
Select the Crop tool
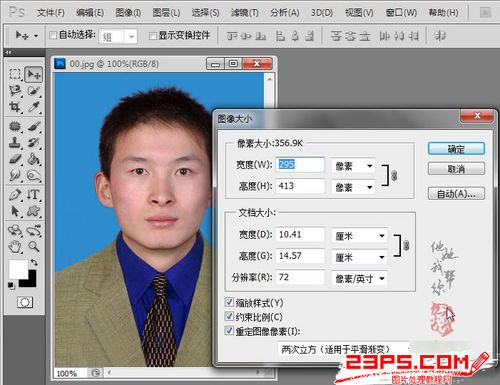(x=15, y=107)
